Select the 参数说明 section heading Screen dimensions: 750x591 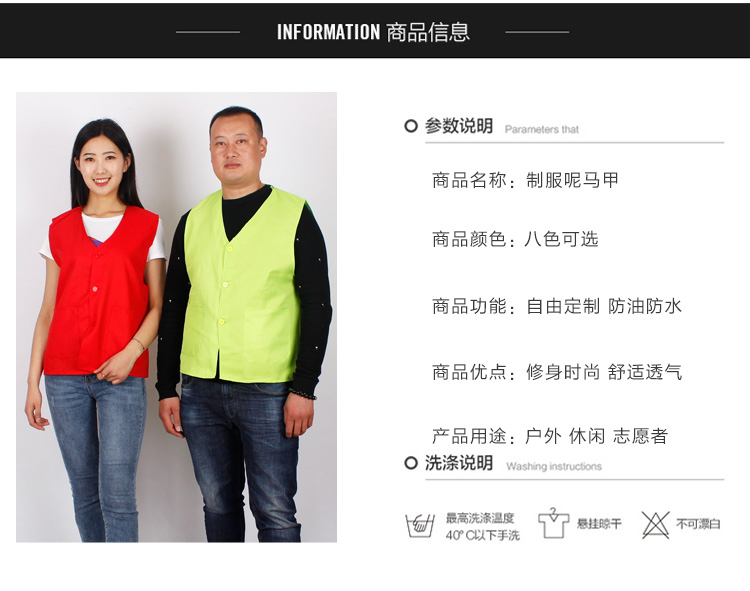(x=459, y=126)
